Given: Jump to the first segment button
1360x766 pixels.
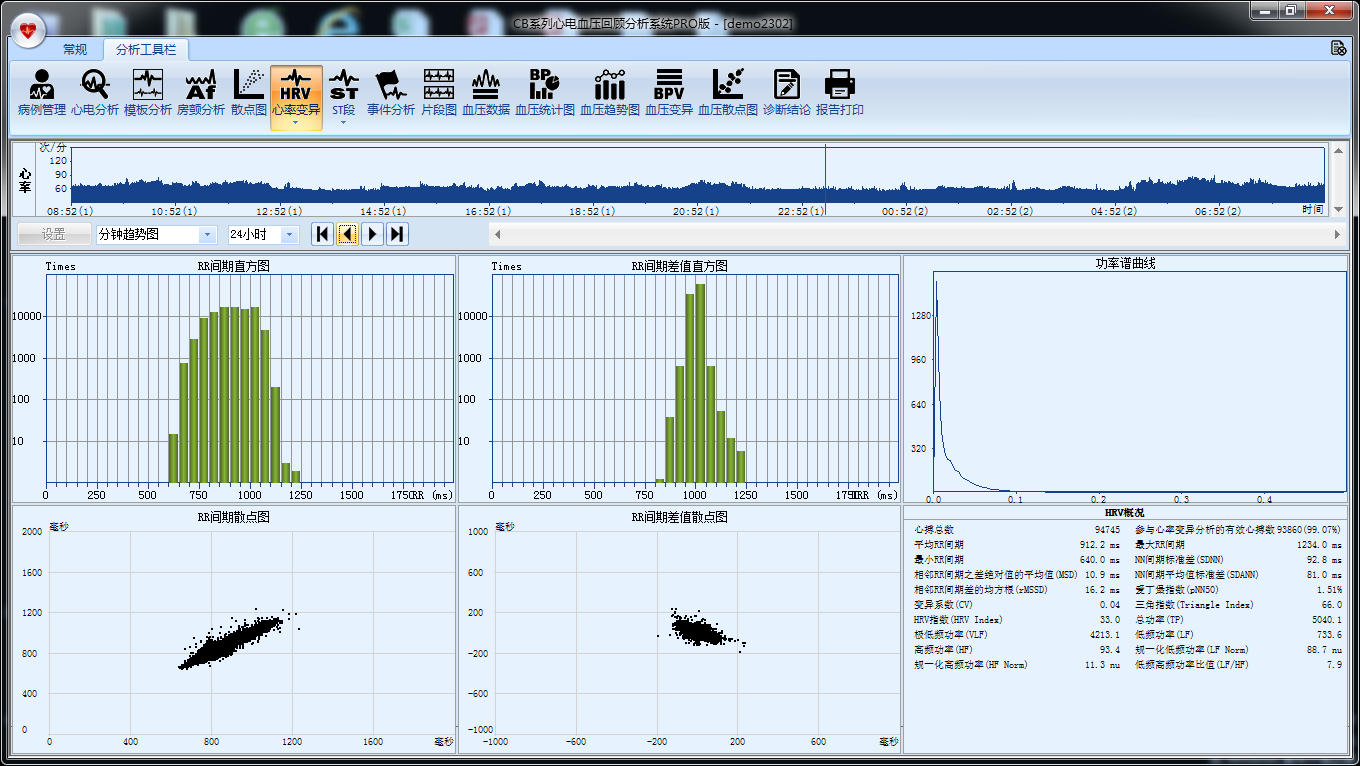Looking at the screenshot, I should pos(322,235).
